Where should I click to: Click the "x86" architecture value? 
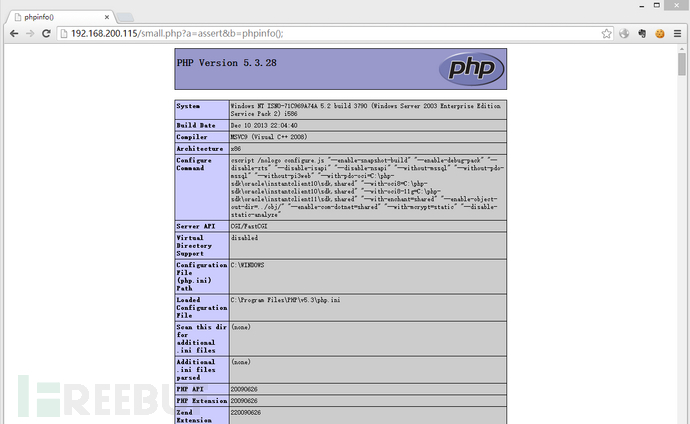tap(236, 149)
